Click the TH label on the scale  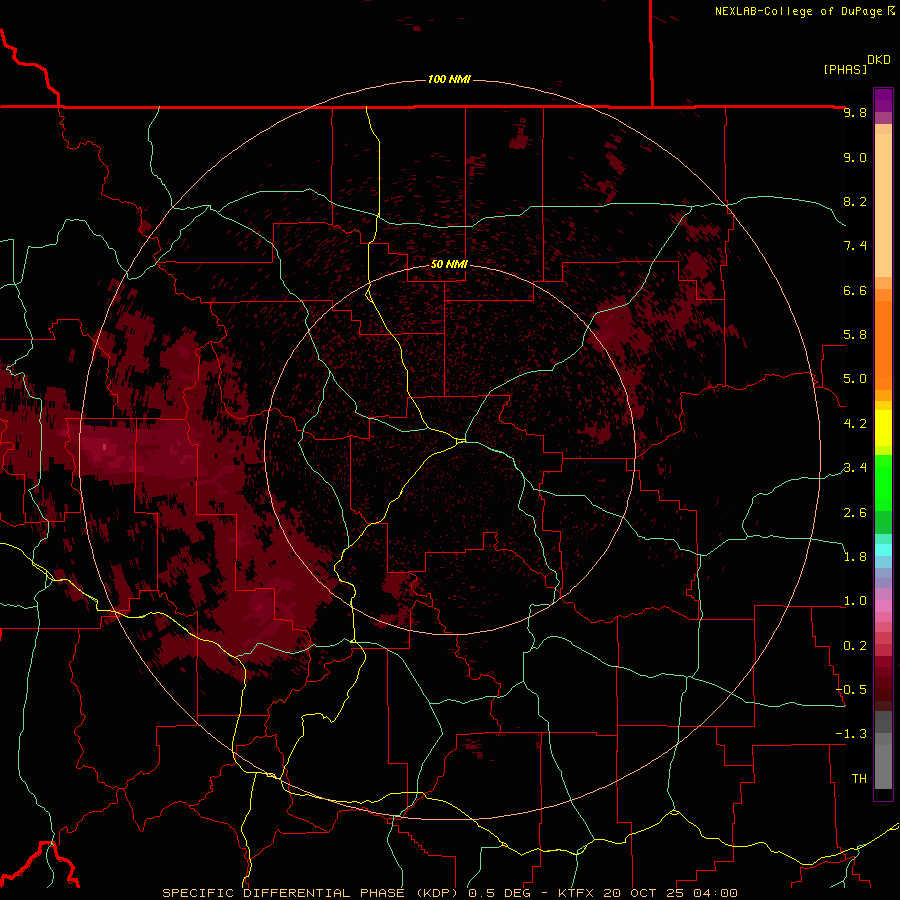(859, 779)
